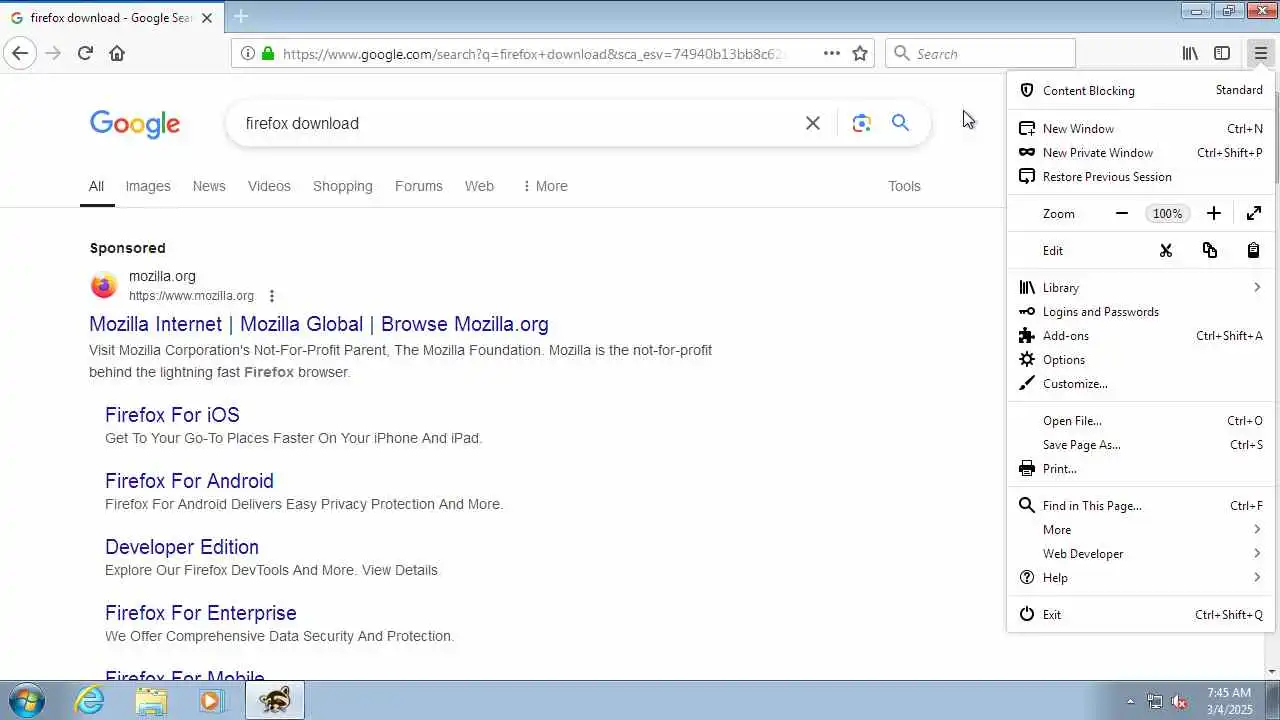Open site information icon in address bar
Image resolution: width=1280 pixels, height=720 pixels.
click(x=248, y=53)
